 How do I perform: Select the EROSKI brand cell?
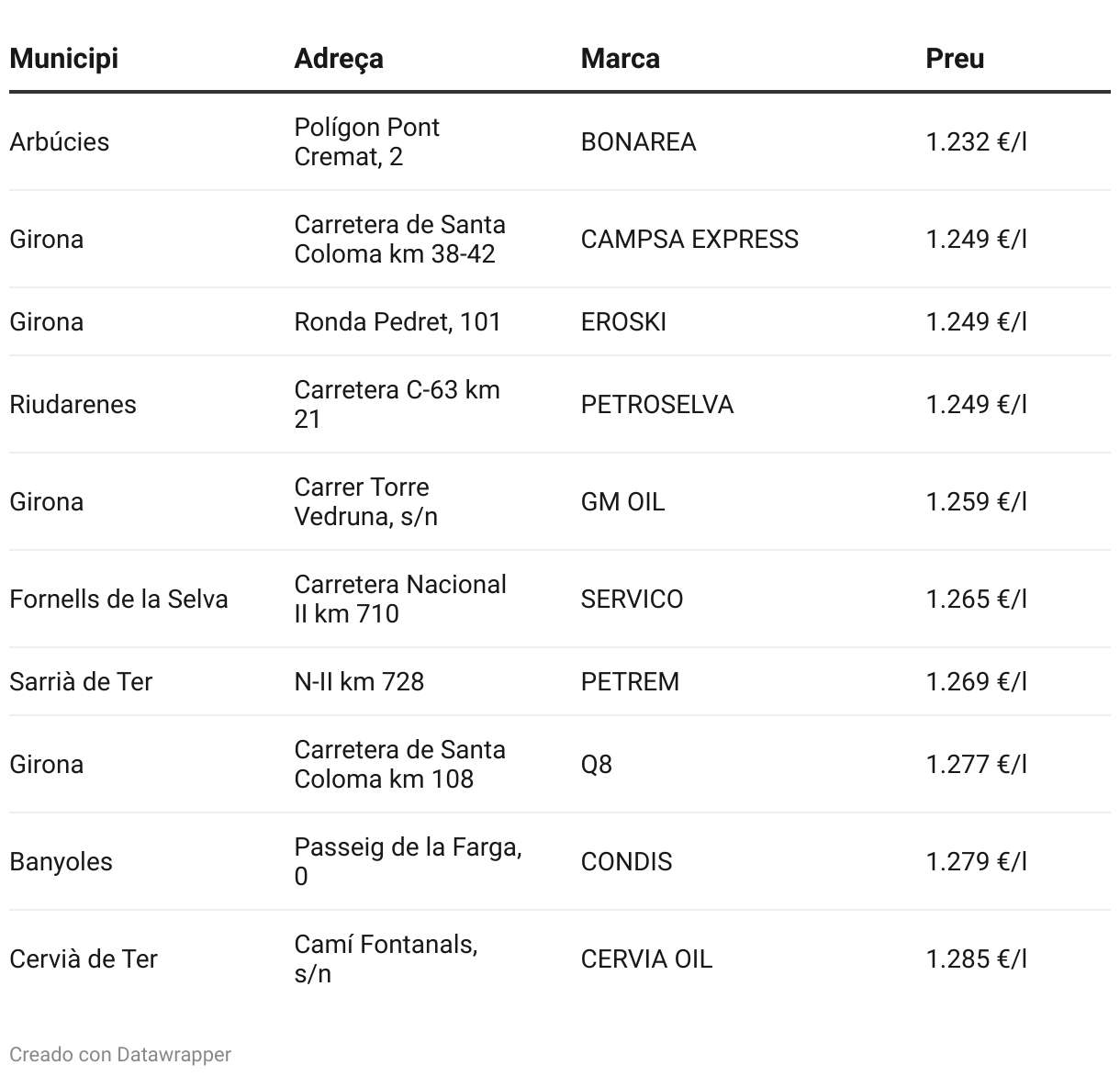click(624, 322)
